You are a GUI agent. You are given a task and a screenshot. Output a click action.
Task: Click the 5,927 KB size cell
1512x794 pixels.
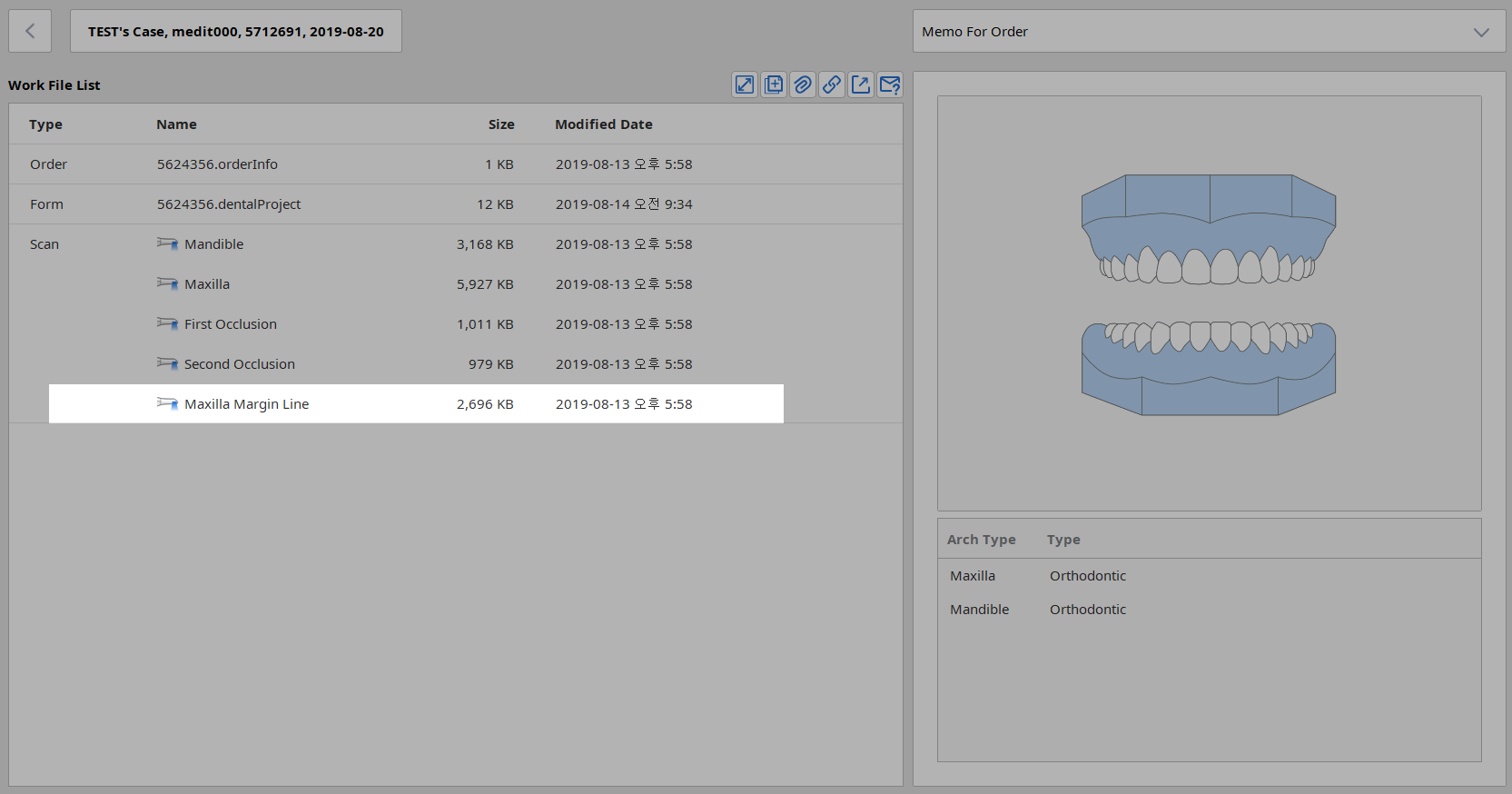pyautogui.click(x=485, y=284)
